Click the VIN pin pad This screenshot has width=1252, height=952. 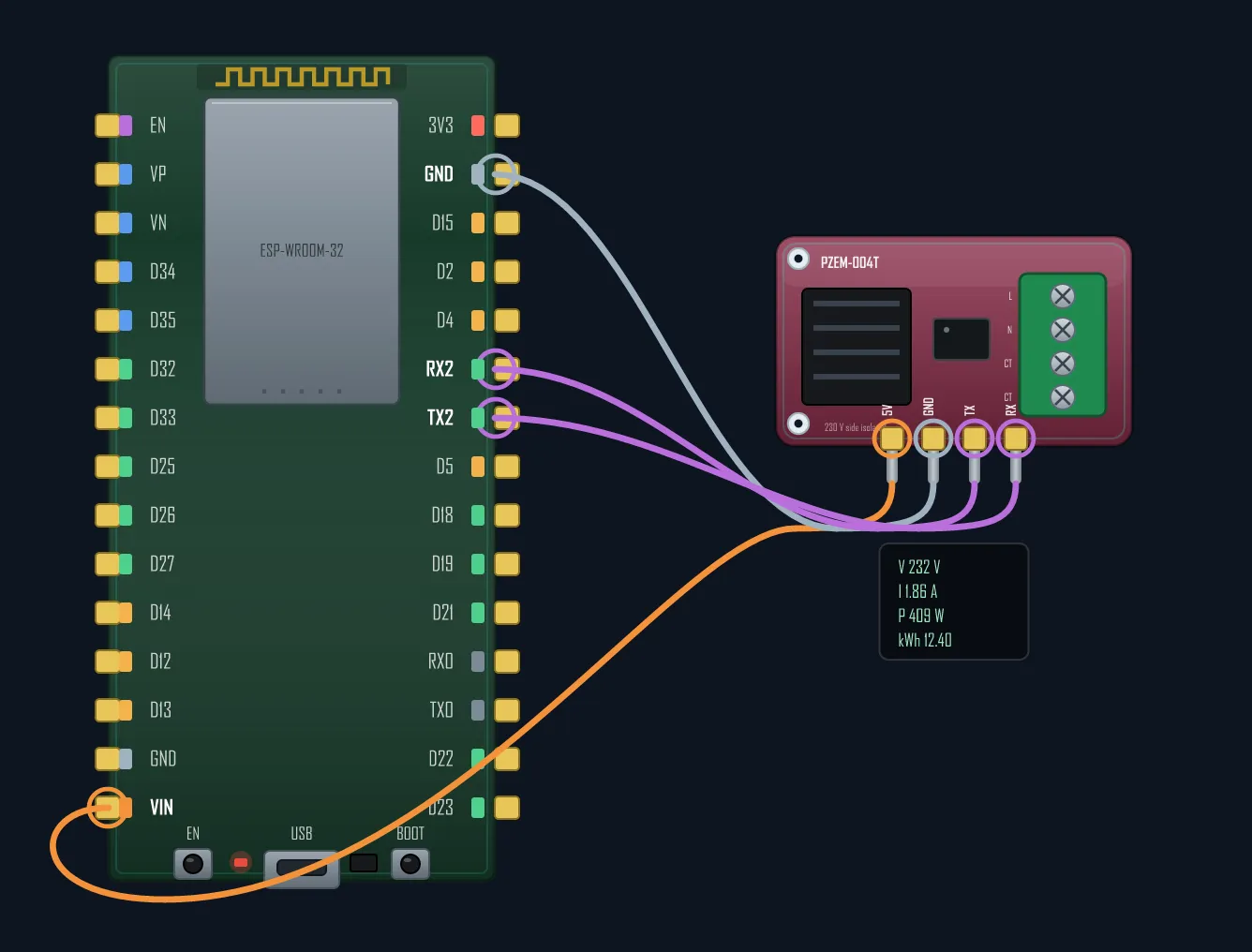[x=108, y=808]
